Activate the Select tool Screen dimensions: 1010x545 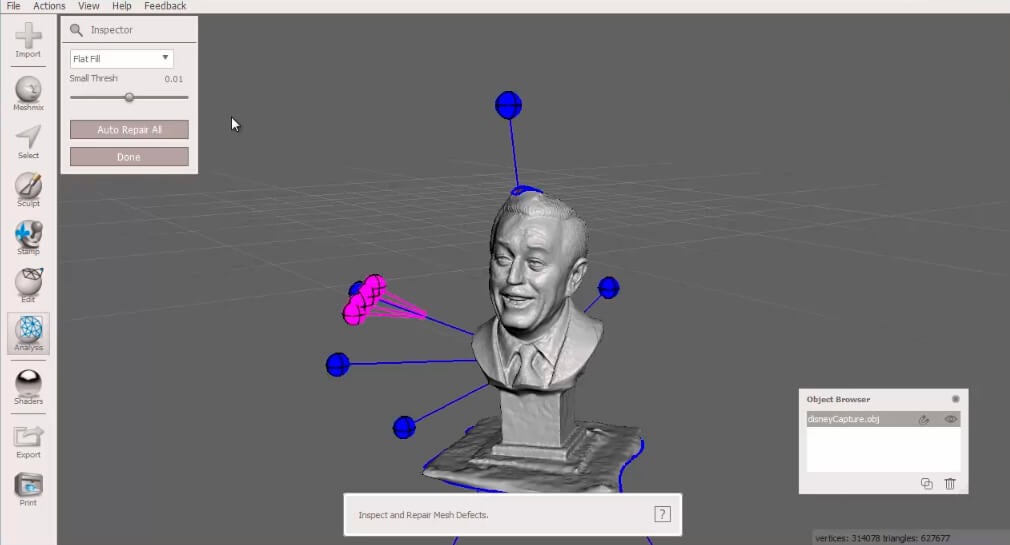(28, 142)
